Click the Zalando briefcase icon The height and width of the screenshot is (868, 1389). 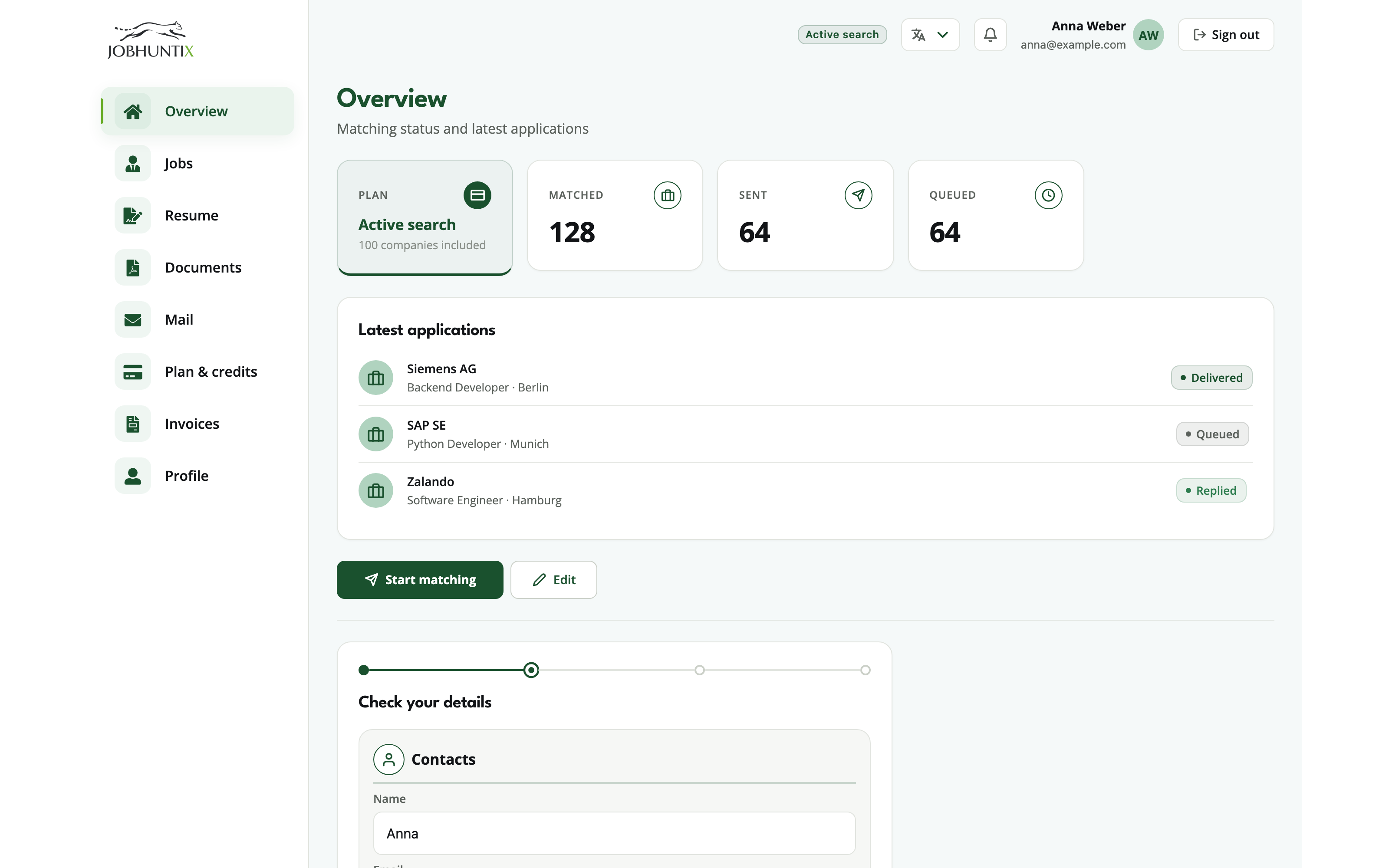coord(376,490)
